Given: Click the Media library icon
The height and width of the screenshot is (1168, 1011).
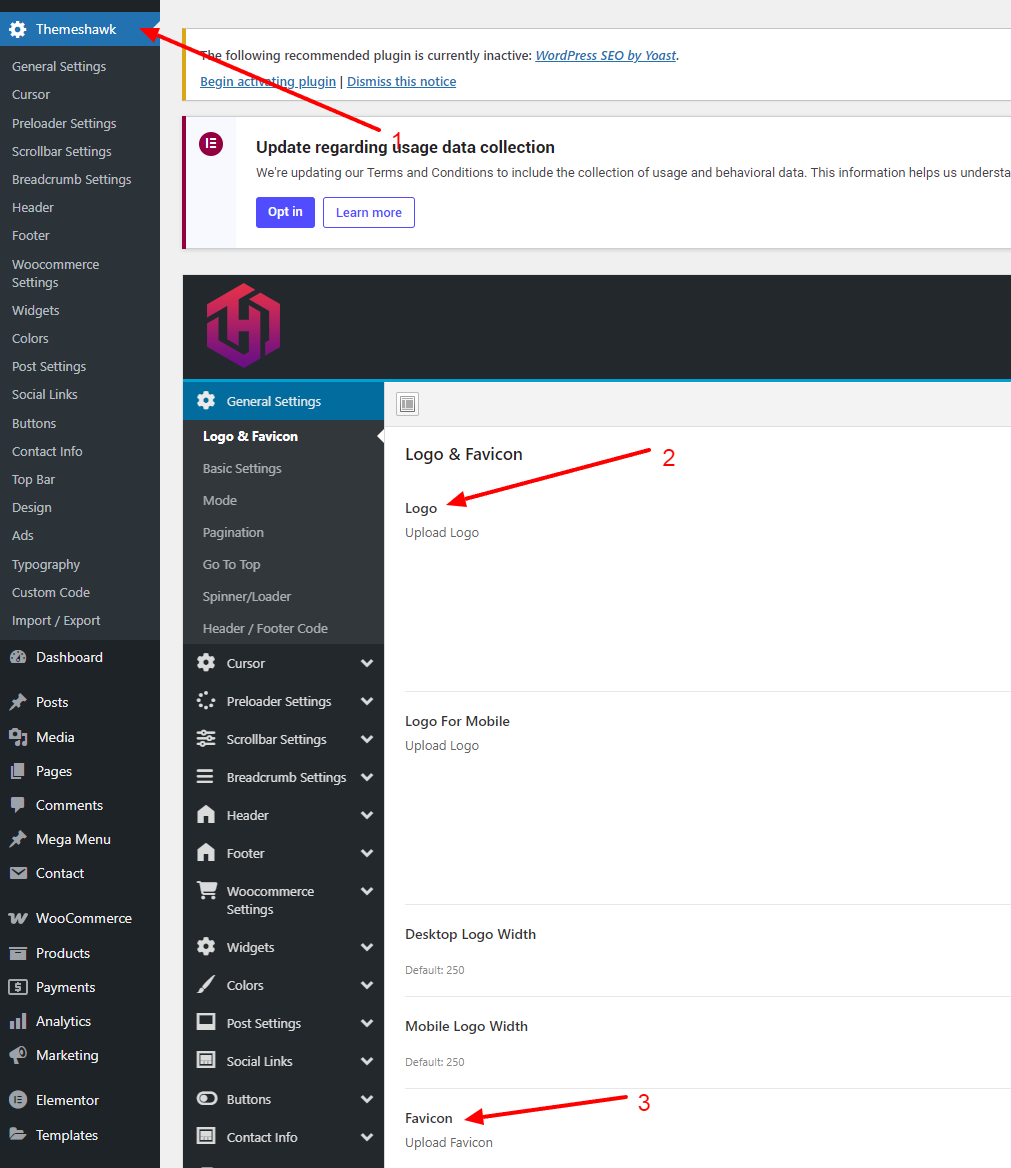Looking at the screenshot, I should click(17, 737).
